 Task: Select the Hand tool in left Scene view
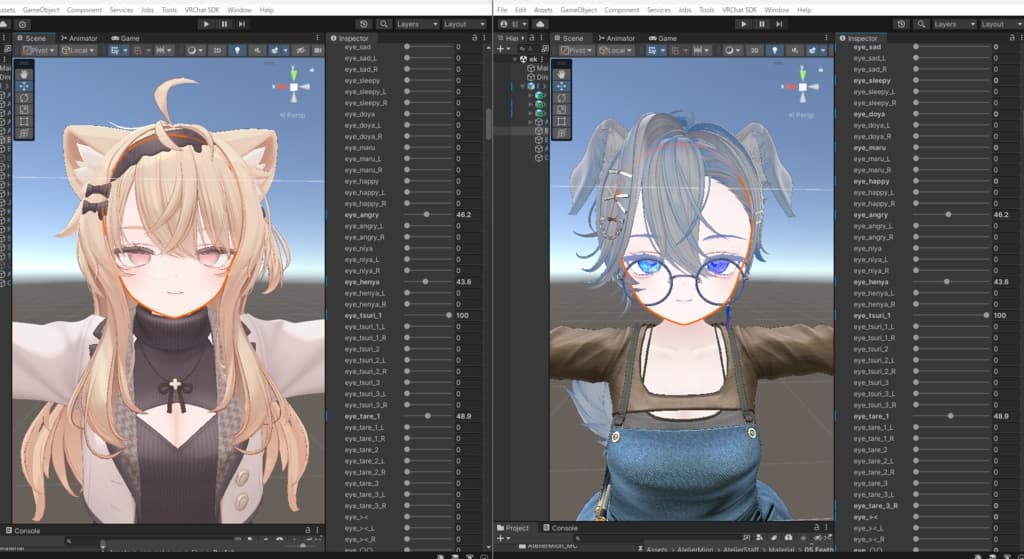click(x=24, y=74)
